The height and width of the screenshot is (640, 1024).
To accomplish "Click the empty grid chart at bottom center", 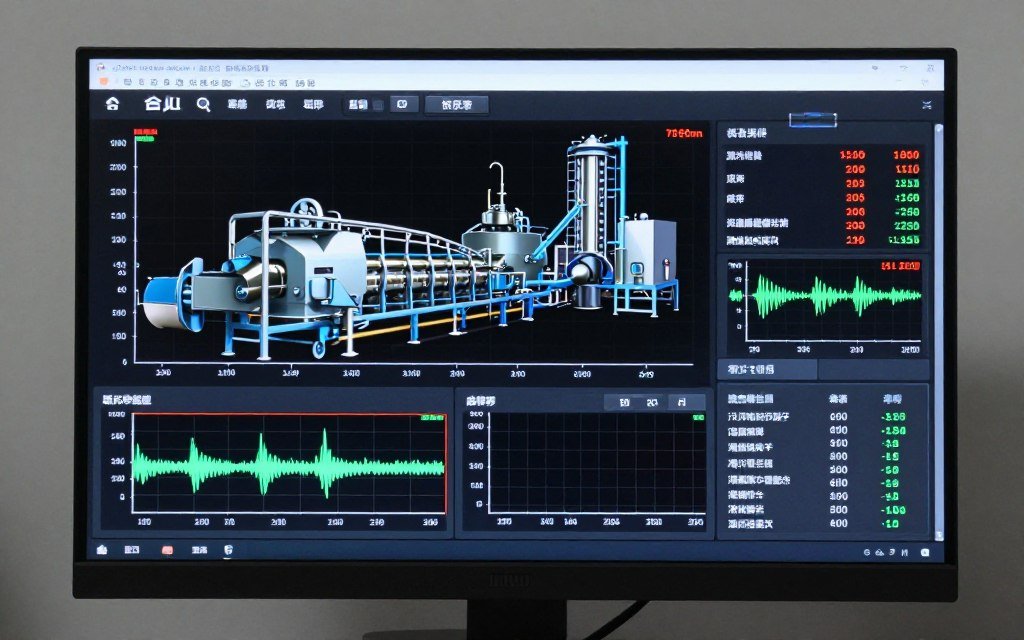I will tap(596, 463).
